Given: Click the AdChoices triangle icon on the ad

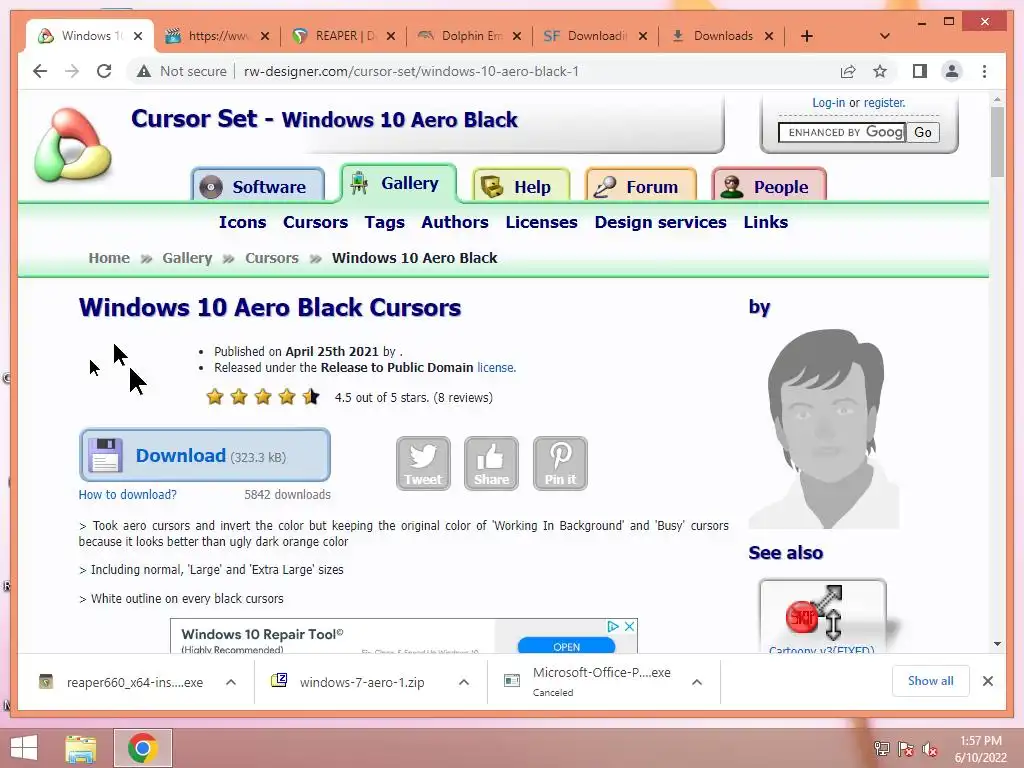Looking at the screenshot, I should pos(613,626).
